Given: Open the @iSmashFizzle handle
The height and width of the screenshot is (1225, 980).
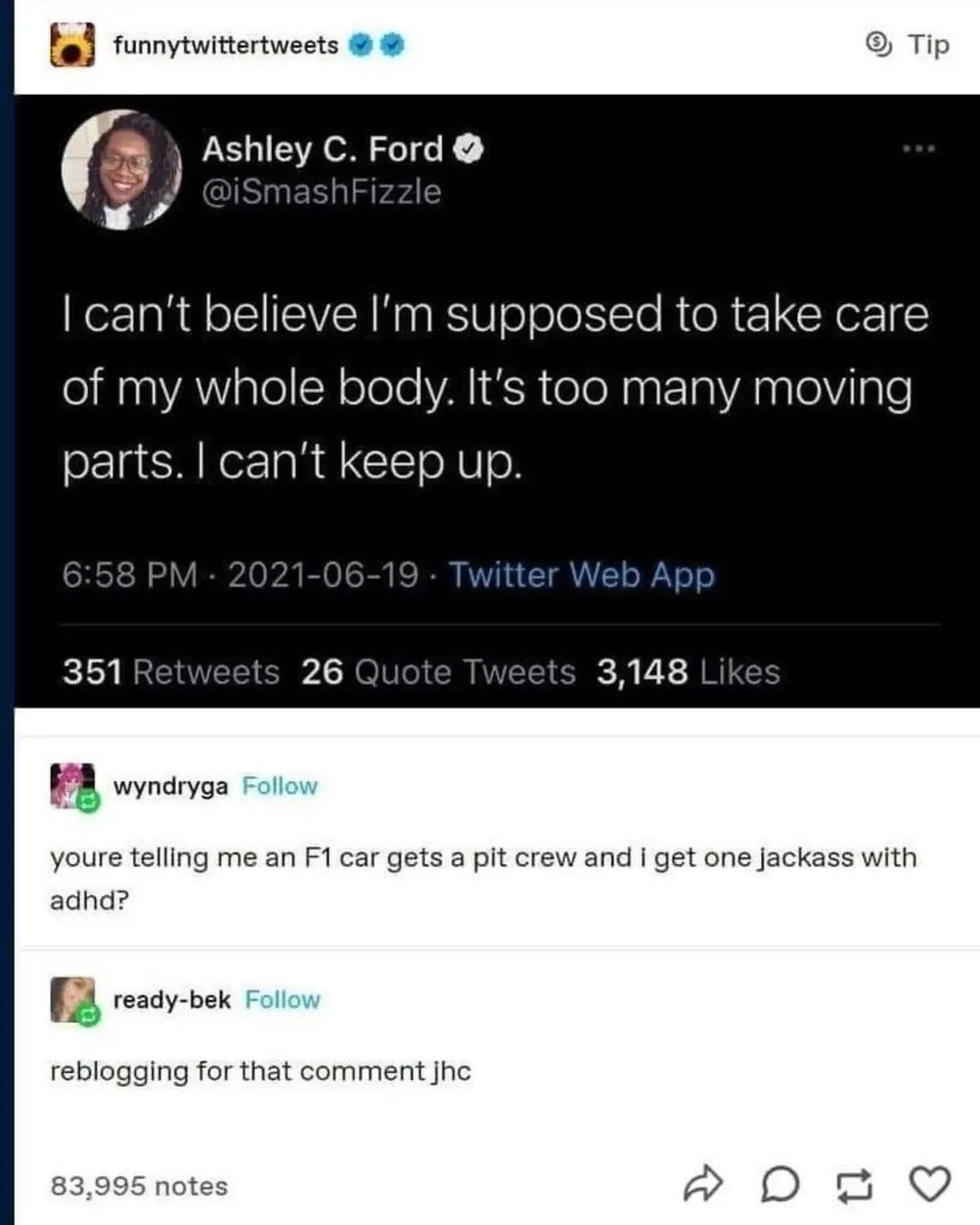Looking at the screenshot, I should [x=321, y=192].
